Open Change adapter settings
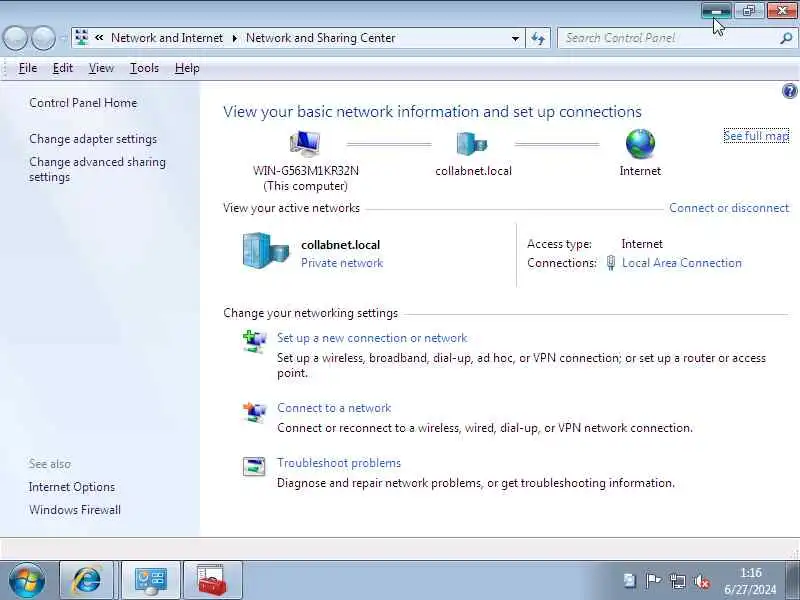The height and width of the screenshot is (600, 800). click(x=93, y=139)
